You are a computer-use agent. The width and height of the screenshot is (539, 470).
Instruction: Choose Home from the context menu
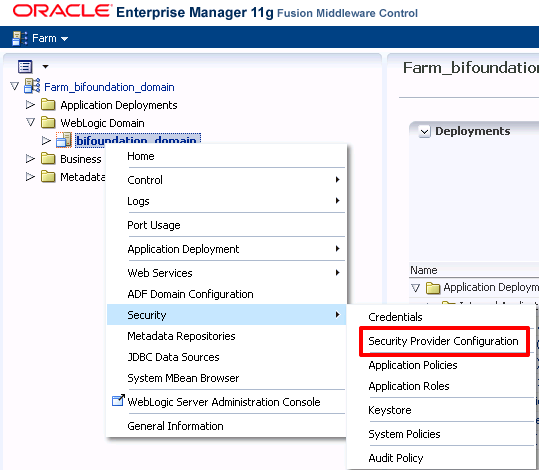point(226,156)
